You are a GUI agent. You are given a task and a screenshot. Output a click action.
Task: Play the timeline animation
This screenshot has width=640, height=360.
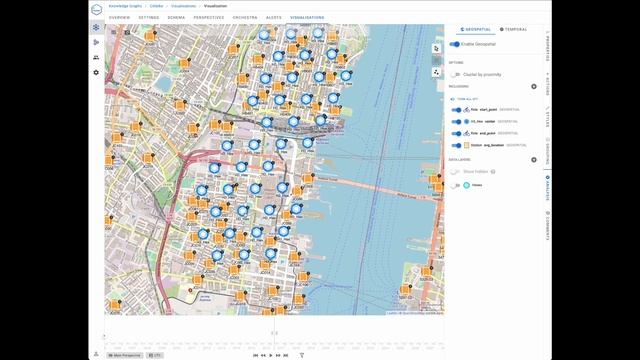pyautogui.click(x=271, y=356)
